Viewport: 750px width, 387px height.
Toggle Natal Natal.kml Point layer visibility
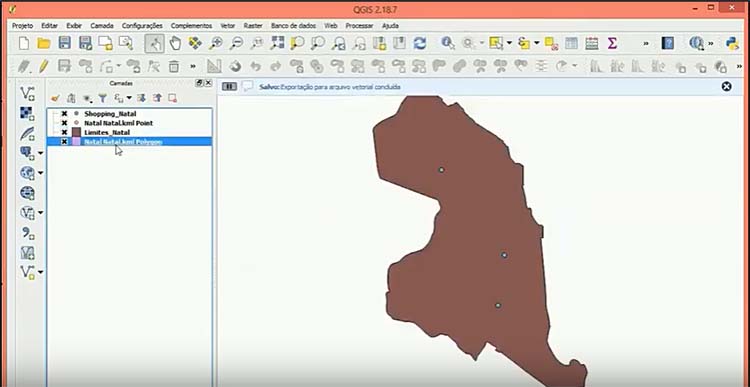tap(64, 123)
